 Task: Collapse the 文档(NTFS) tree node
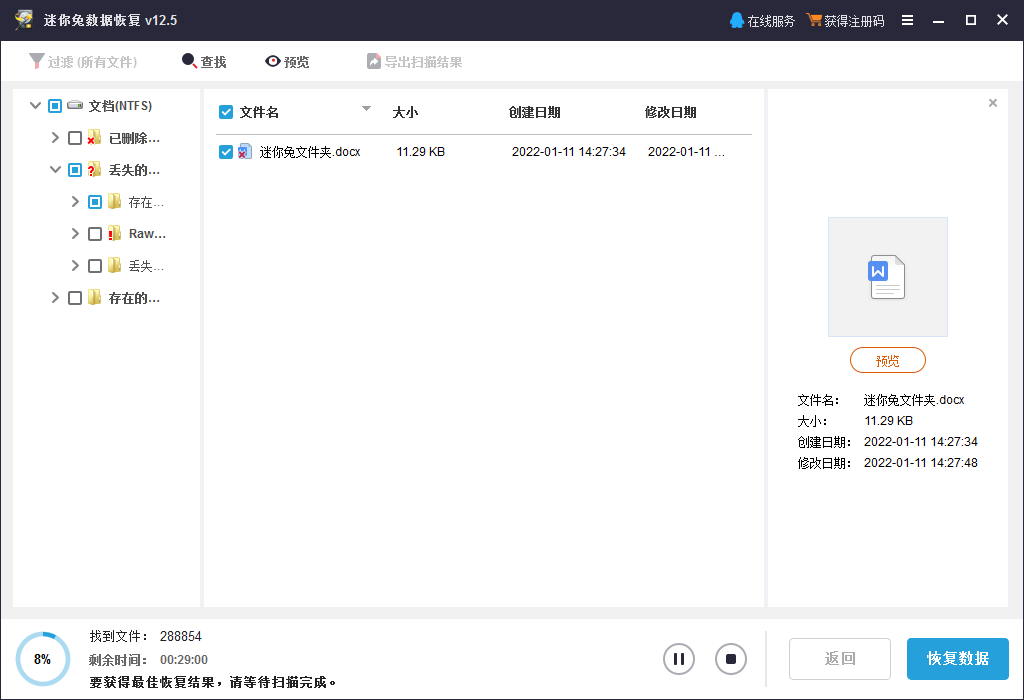pos(35,105)
